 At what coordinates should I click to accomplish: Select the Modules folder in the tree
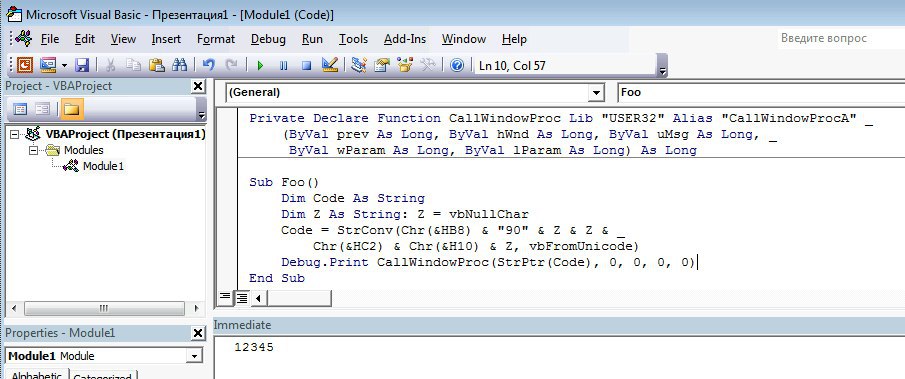coord(84,150)
